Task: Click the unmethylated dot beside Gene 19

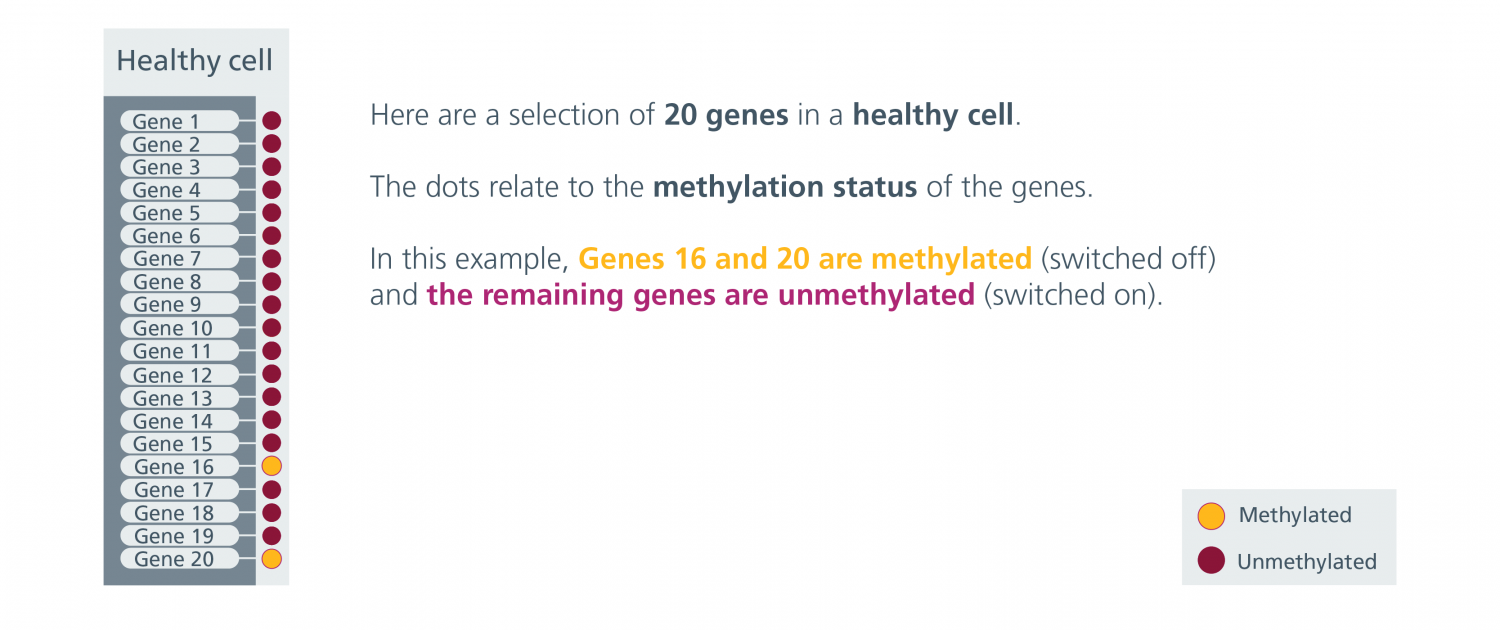Action: 271,535
